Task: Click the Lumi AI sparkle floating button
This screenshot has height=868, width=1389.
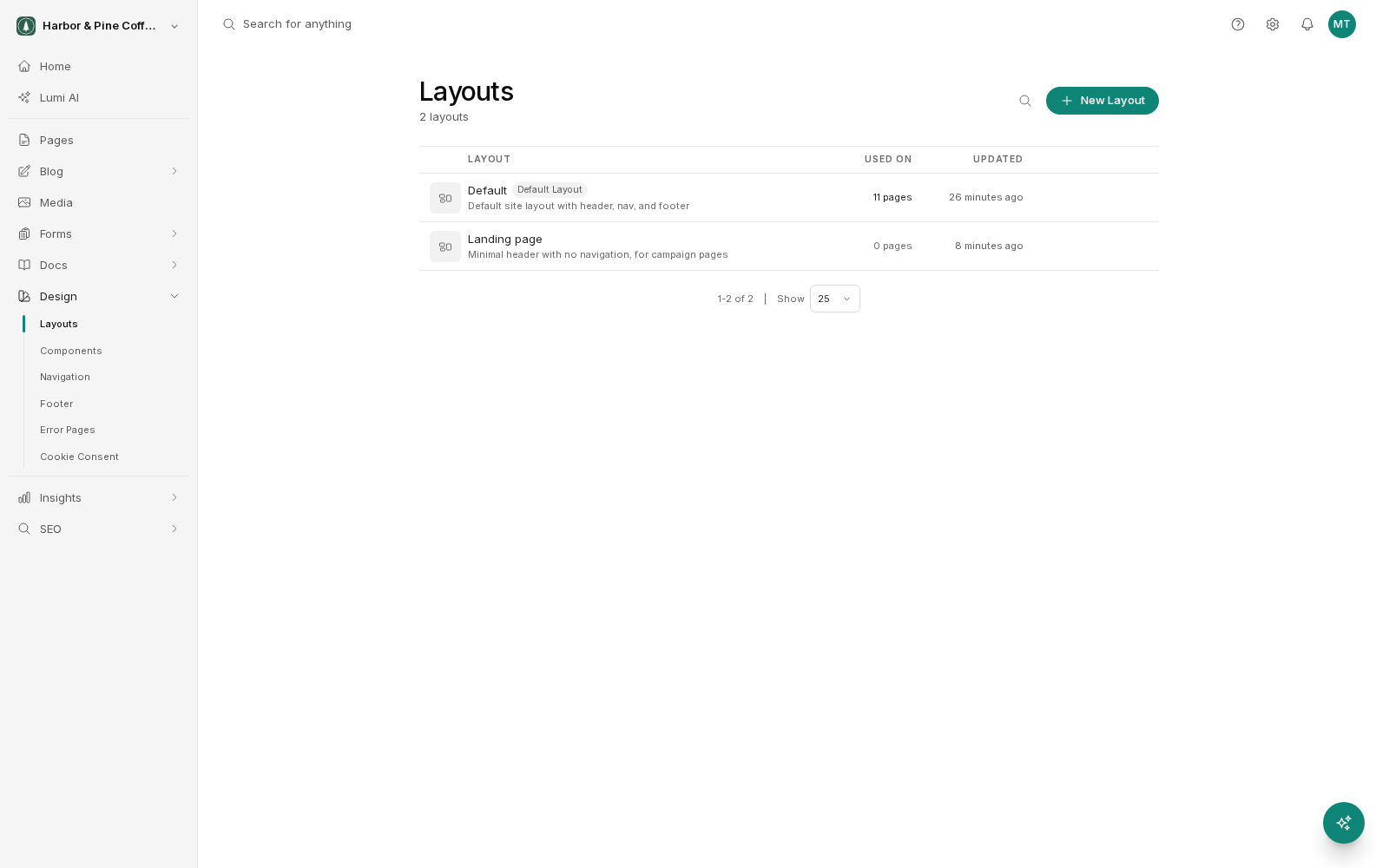Action: click(1344, 823)
